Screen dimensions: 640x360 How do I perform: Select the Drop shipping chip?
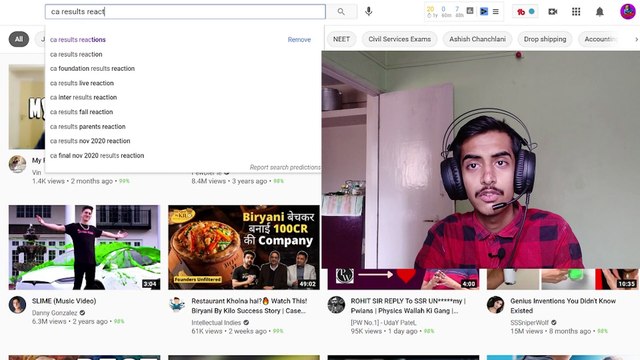pyautogui.click(x=545, y=39)
